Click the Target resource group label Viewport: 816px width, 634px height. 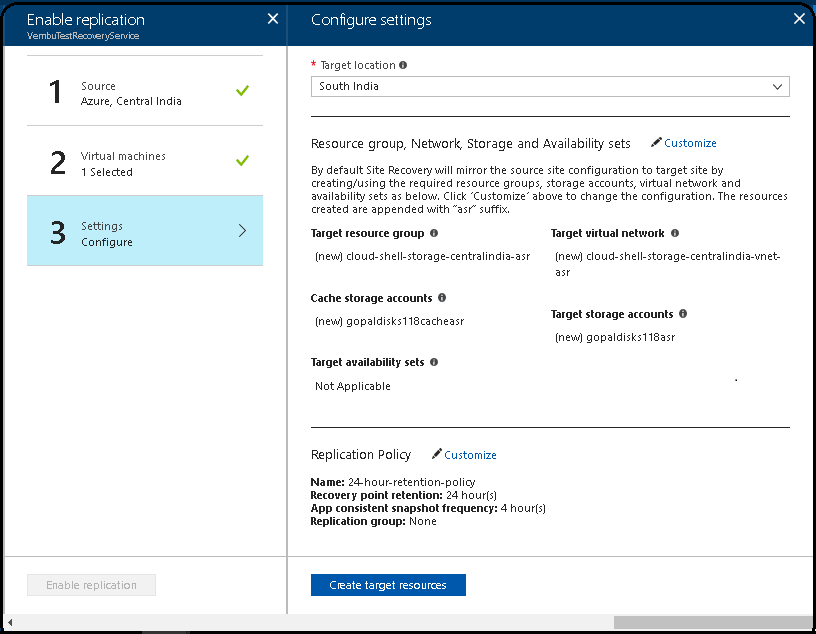(x=367, y=233)
